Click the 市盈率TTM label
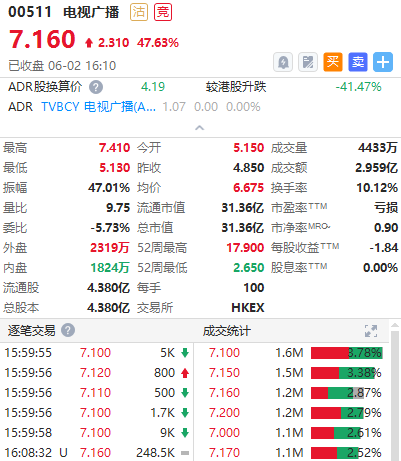401x461 pixels. (299, 208)
